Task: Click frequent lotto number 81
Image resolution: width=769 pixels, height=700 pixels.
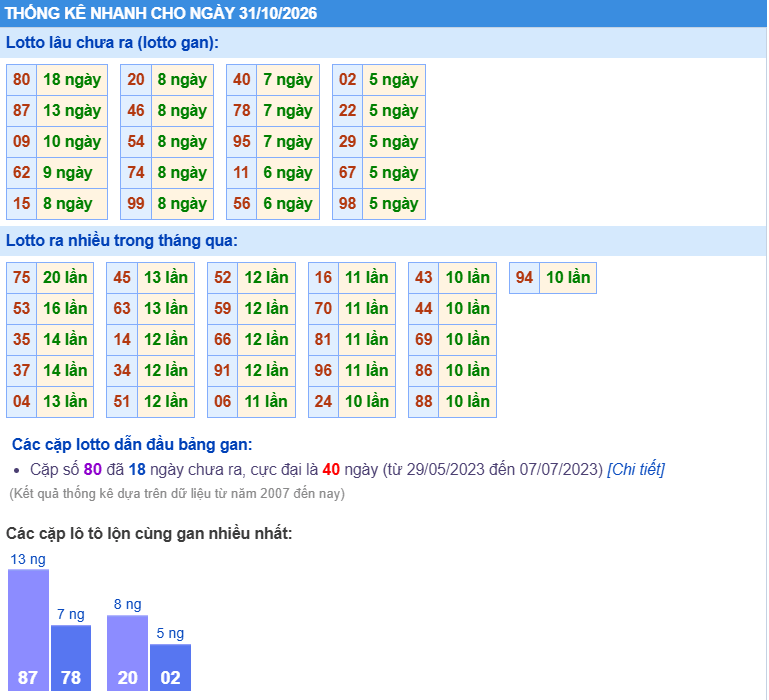Action: click(x=323, y=339)
